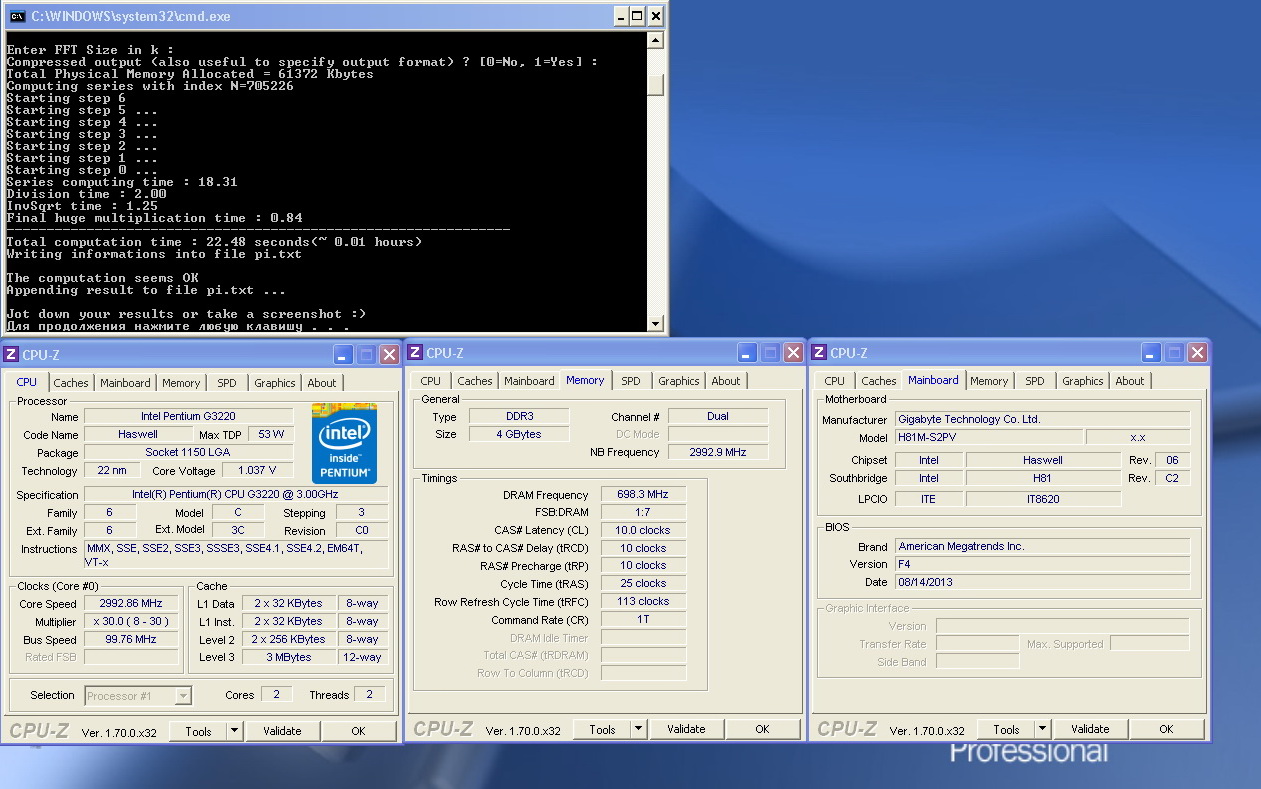Open the About tab in the left CPU-Z window

coord(322,383)
